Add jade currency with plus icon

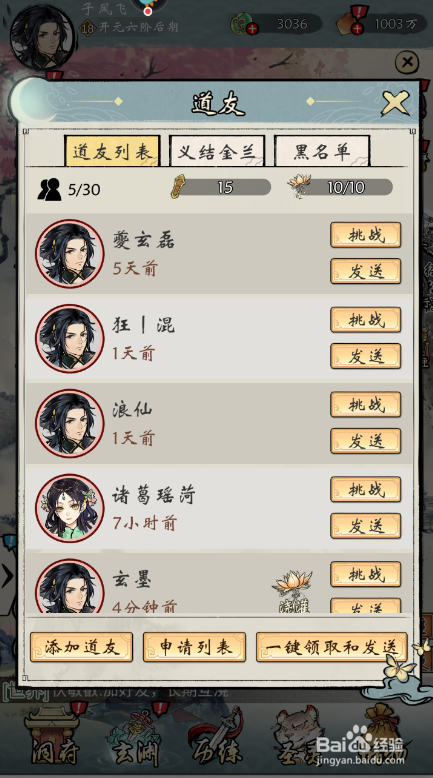click(x=252, y=29)
